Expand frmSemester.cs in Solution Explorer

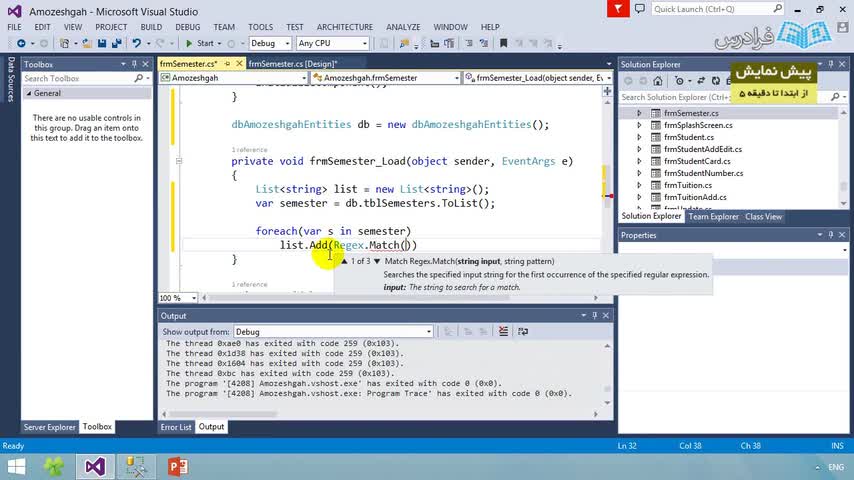(639, 113)
